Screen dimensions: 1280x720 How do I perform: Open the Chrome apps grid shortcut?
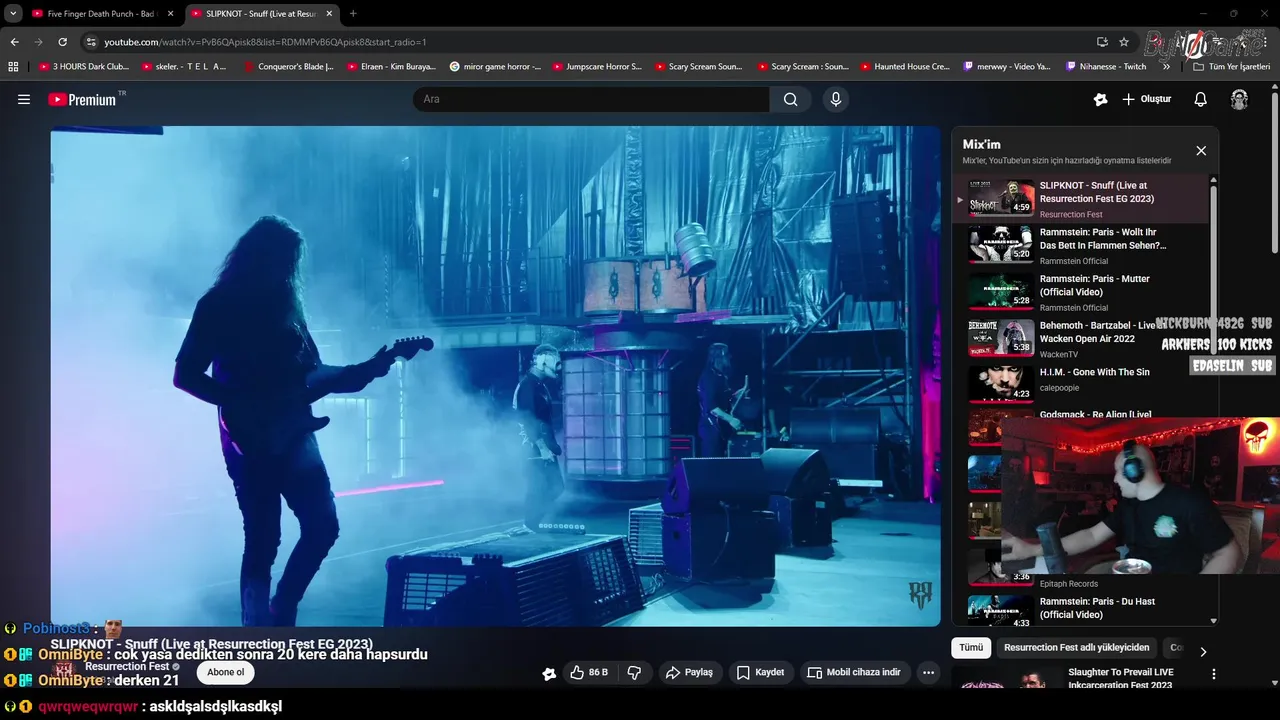13,67
